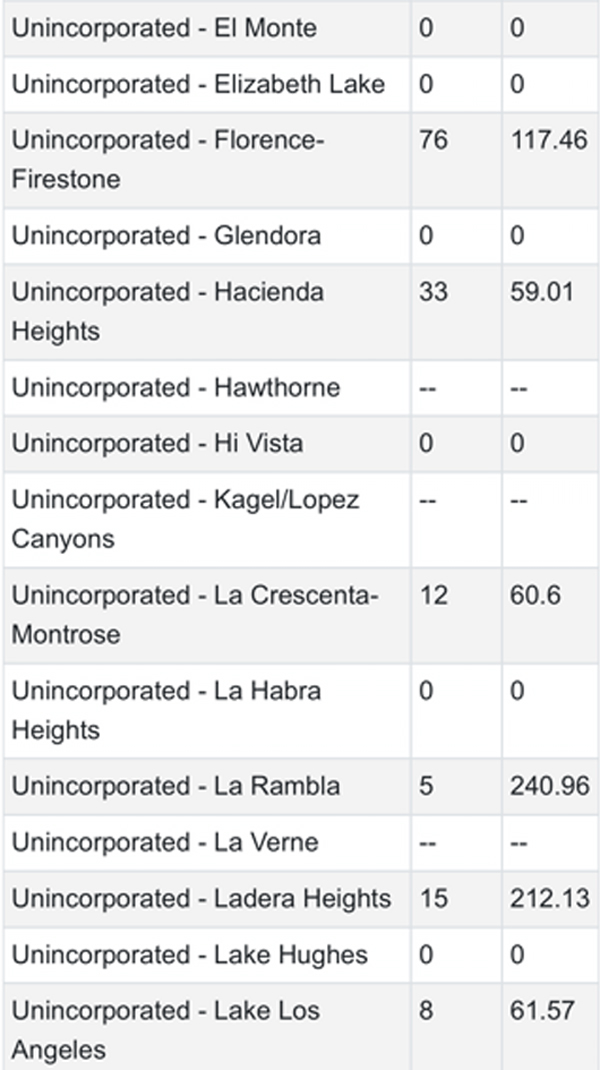Select the Unincorporated - Glendora cell
Screen dimensions: 600x1070
point(166,236)
